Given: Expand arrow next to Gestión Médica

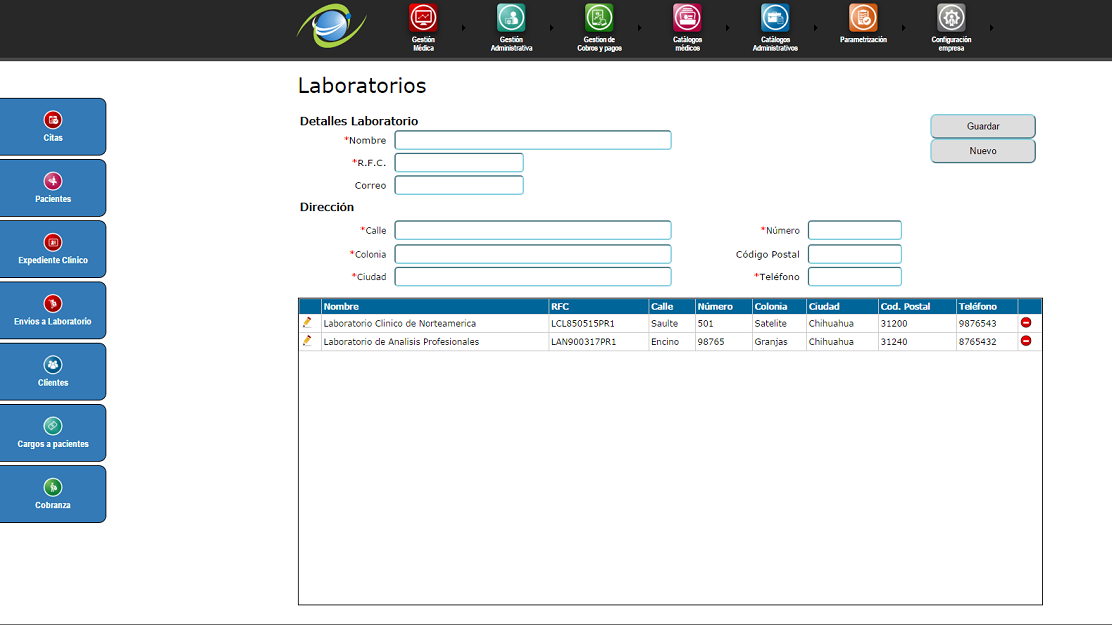Looking at the screenshot, I should click(x=463, y=28).
